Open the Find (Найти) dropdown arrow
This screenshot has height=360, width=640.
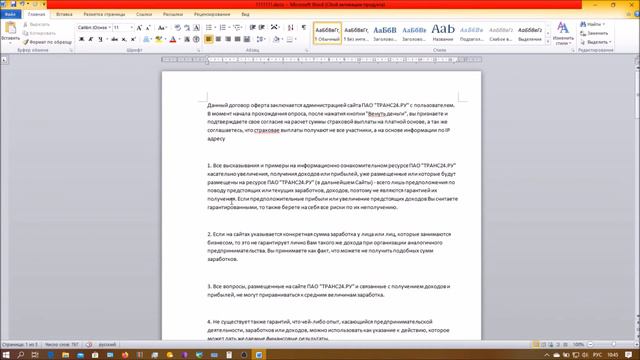pos(604,24)
